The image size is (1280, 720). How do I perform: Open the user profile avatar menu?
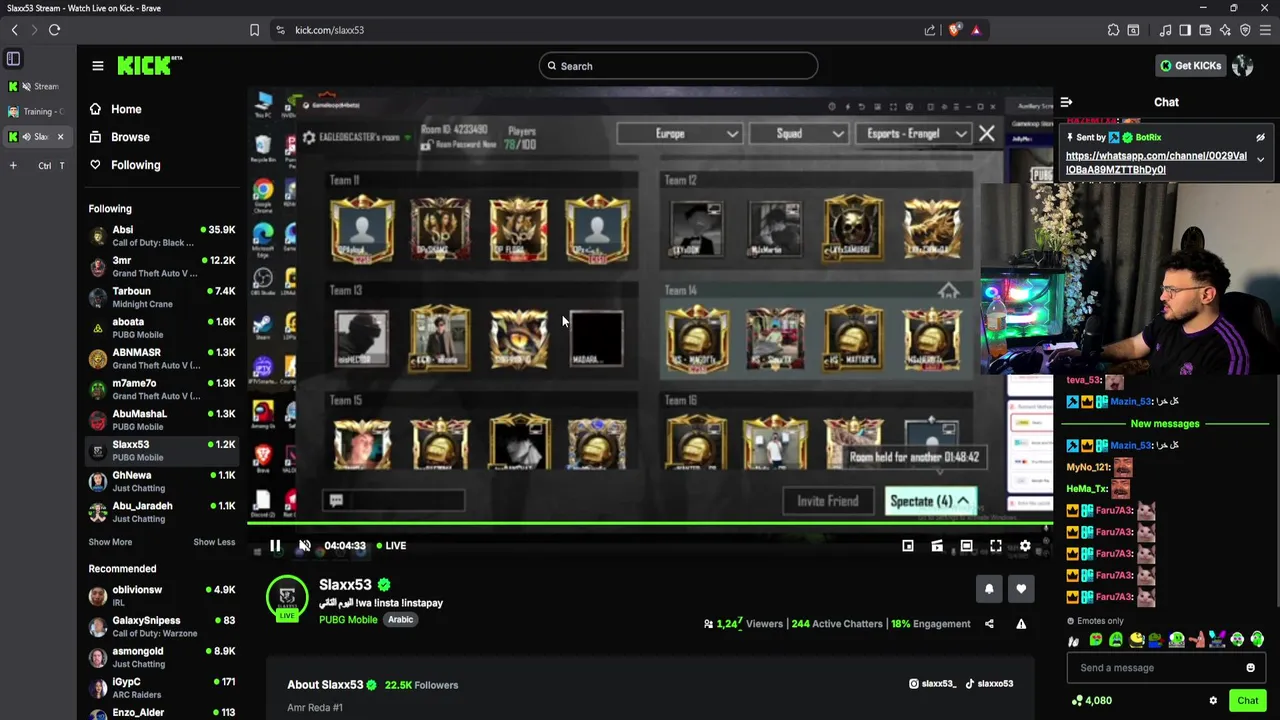click(1243, 66)
